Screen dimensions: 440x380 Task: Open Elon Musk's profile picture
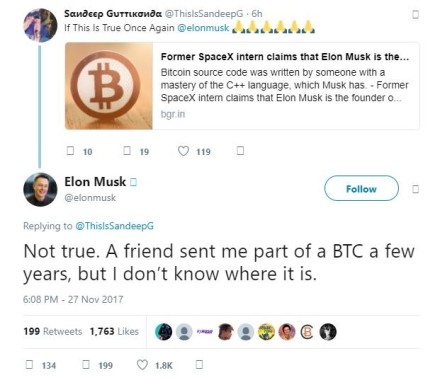(x=40, y=189)
